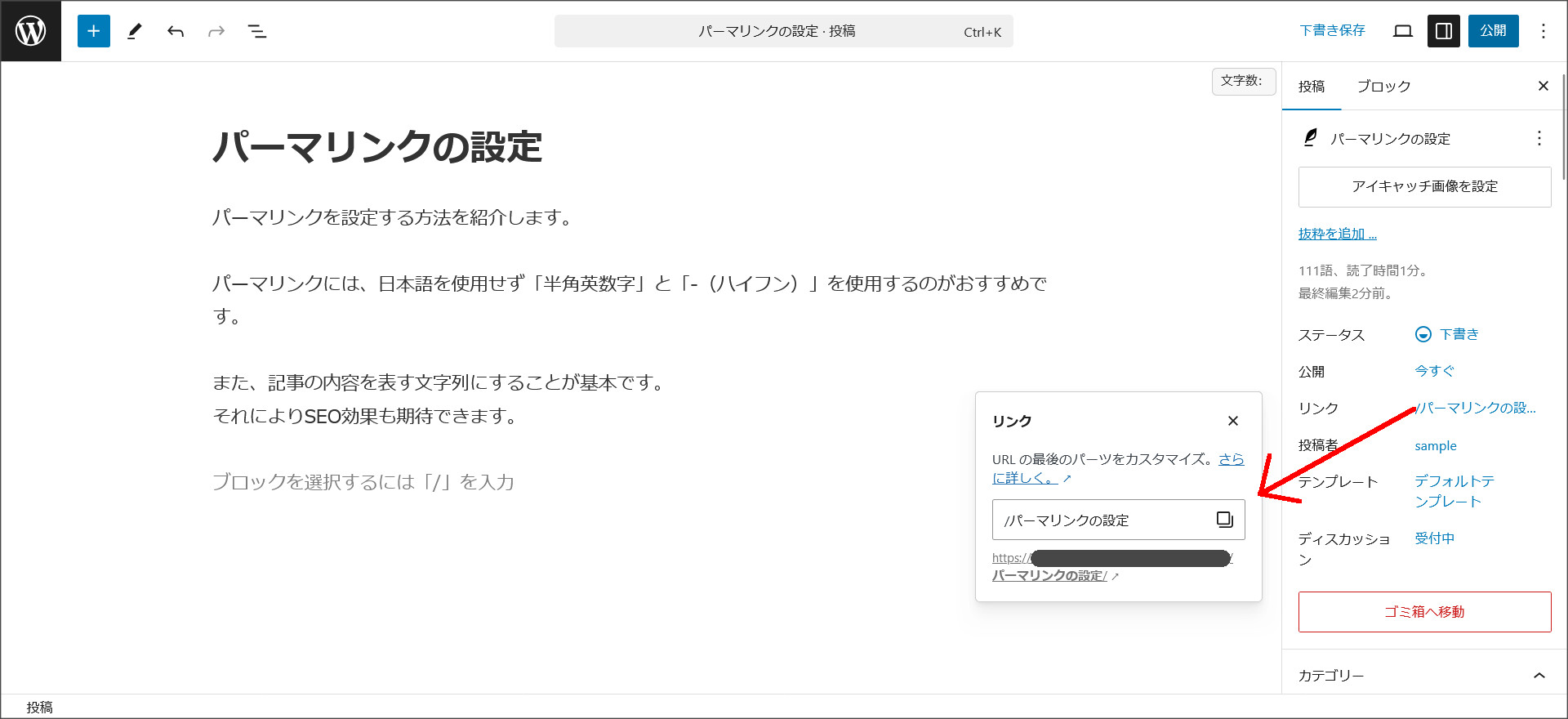
Task: Open post actions menu beside パーマリンクの設定
Action: click(x=1539, y=138)
